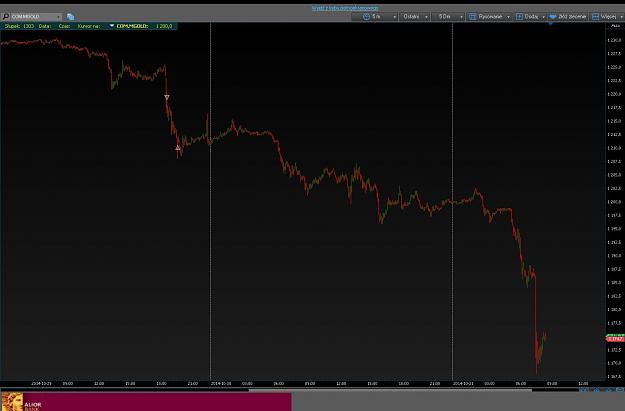
Task: Expand the Dodaj dropdown arrow
Action: coord(543,17)
